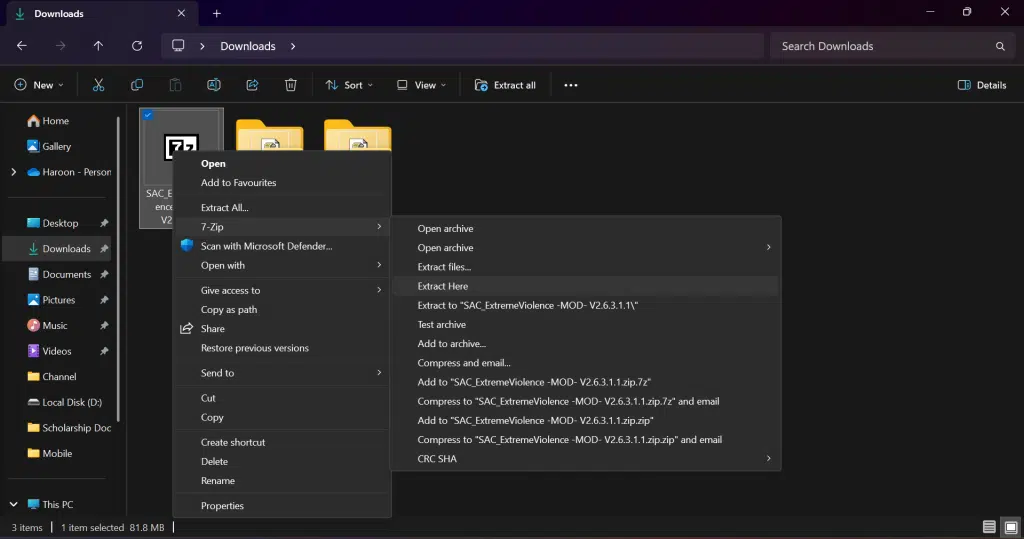Viewport: 1024px width, 539px height.
Task: Click the Copy icon in toolbar
Action: 137,85
